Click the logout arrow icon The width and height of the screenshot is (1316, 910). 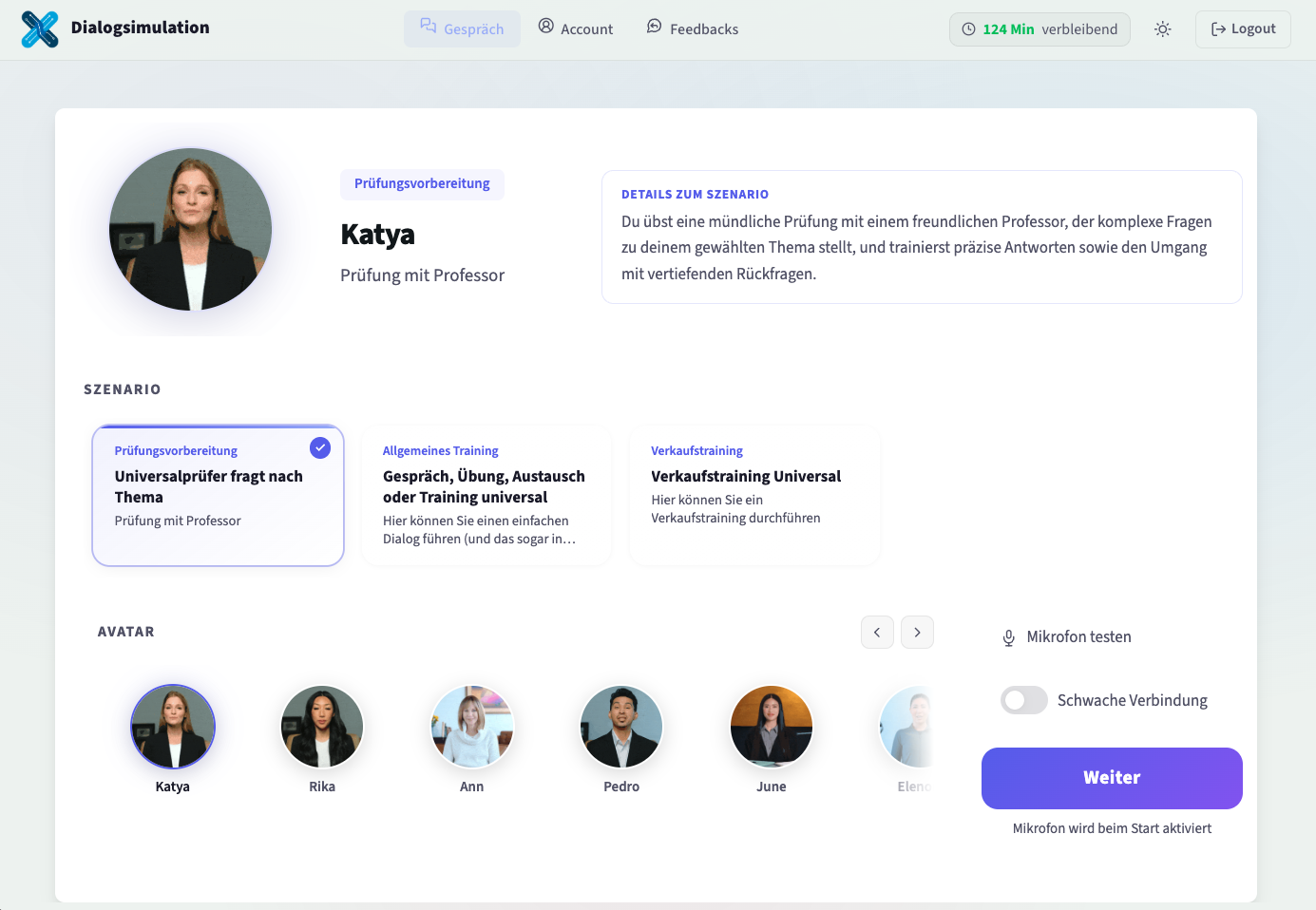pyautogui.click(x=1218, y=29)
